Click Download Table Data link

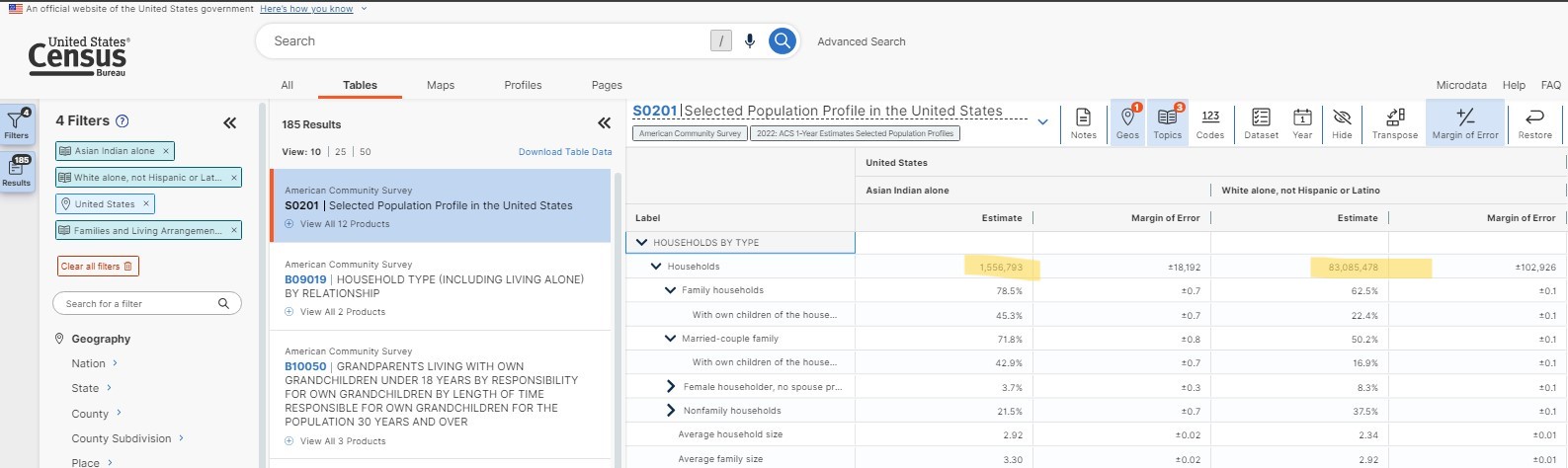pyautogui.click(x=565, y=152)
